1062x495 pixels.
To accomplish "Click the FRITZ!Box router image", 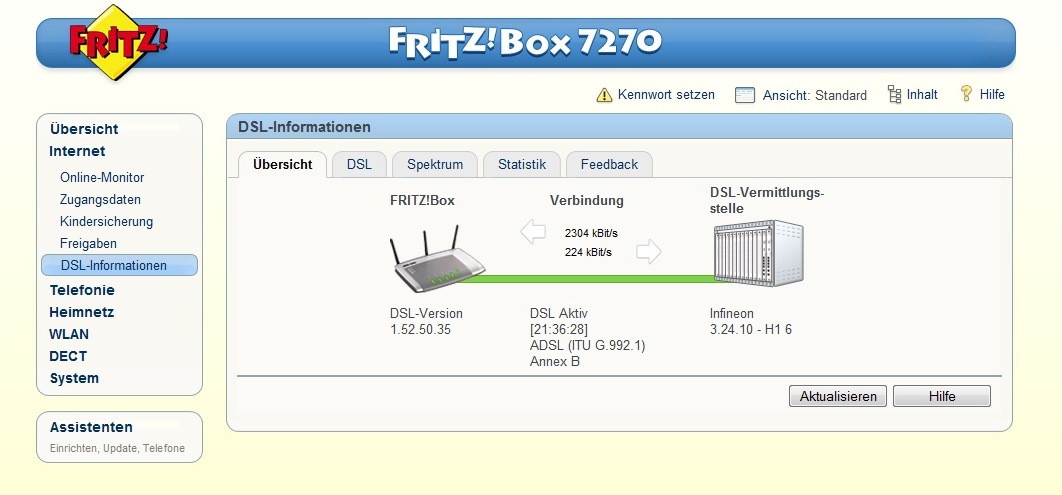I will [438, 259].
